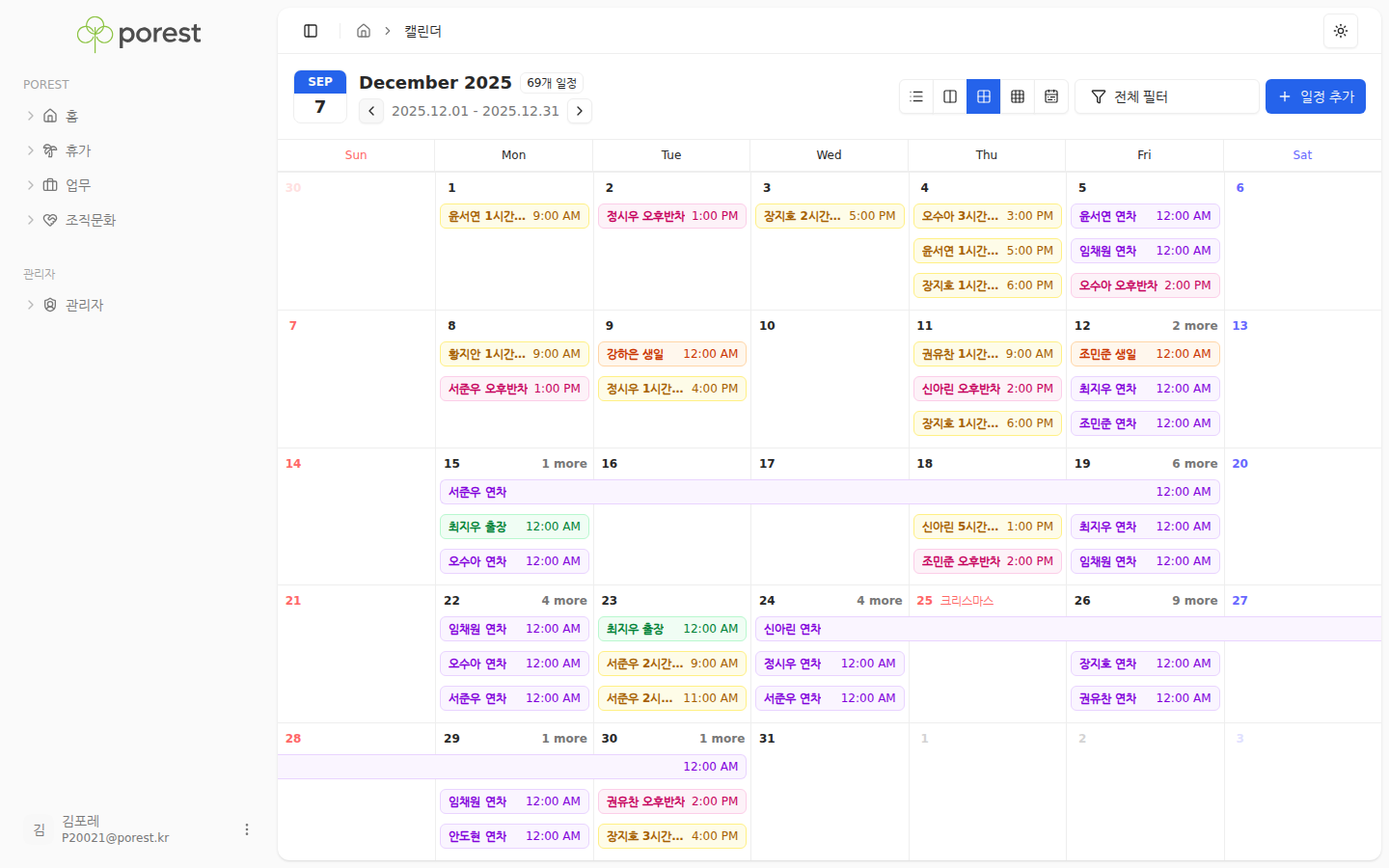This screenshot has width=1389, height=868.
Task: Expand the 관리자 sidebar chevron
Action: click(31, 305)
